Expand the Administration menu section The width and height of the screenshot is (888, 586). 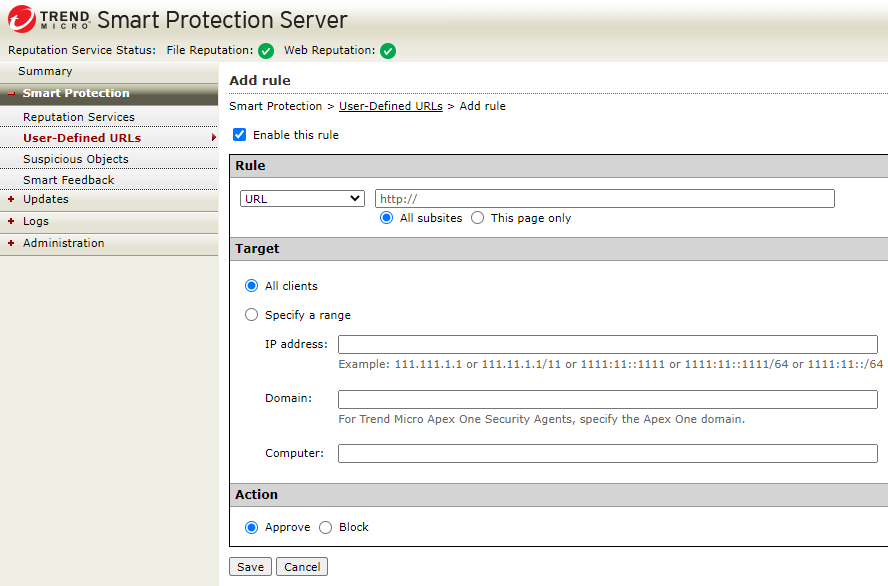click(11, 244)
